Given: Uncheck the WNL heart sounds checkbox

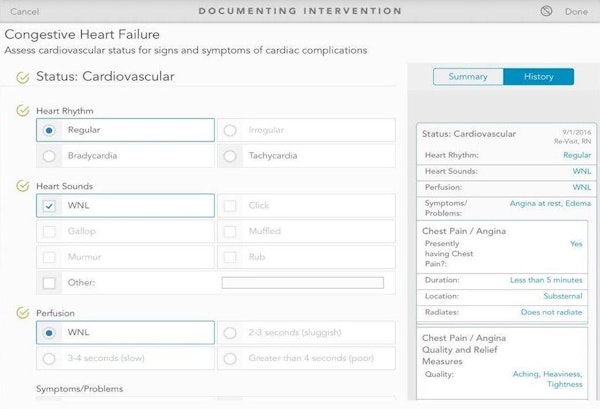Looking at the screenshot, I should 49,206.
